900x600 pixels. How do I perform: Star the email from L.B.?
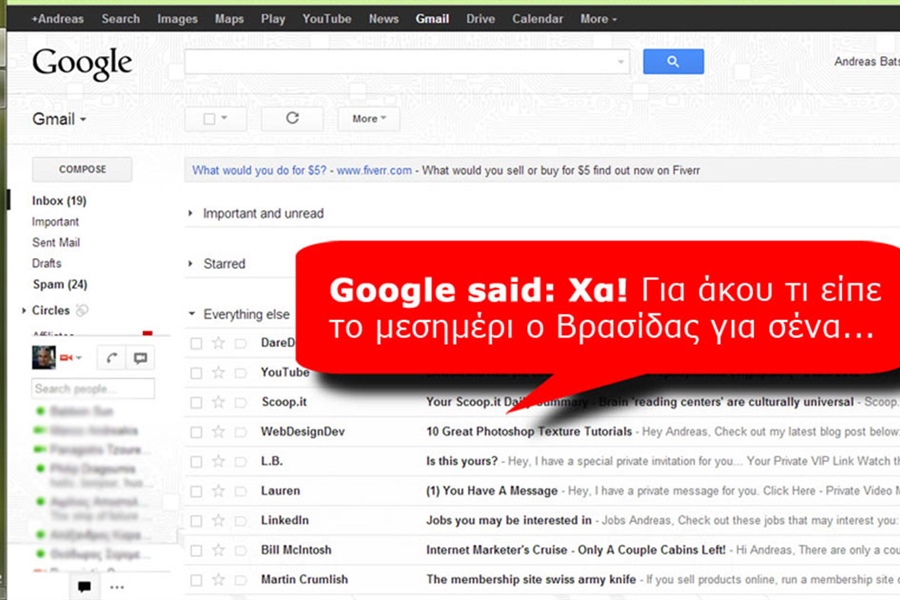coord(217,461)
